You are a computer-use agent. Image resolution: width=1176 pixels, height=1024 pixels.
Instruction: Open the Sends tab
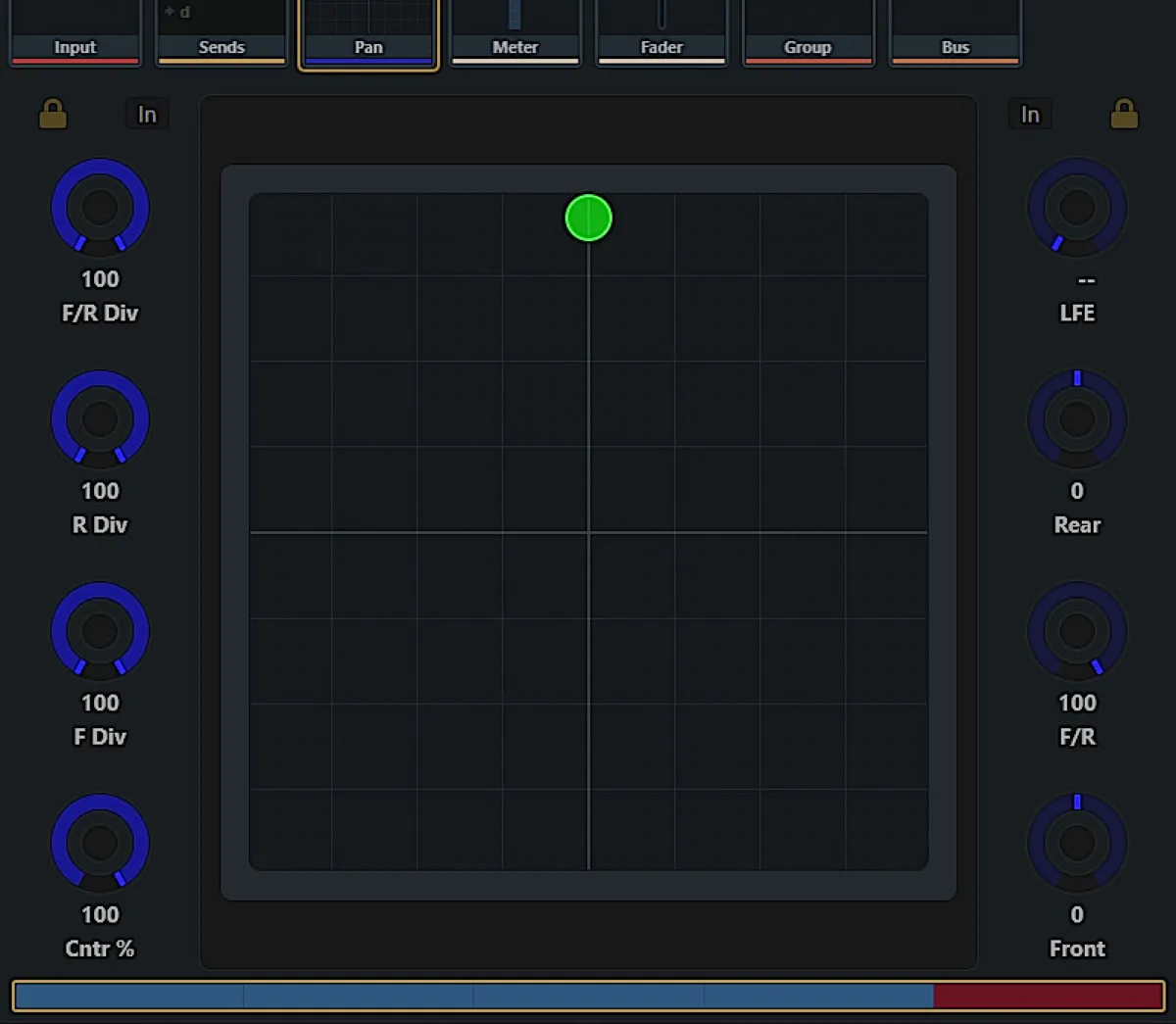(x=221, y=34)
